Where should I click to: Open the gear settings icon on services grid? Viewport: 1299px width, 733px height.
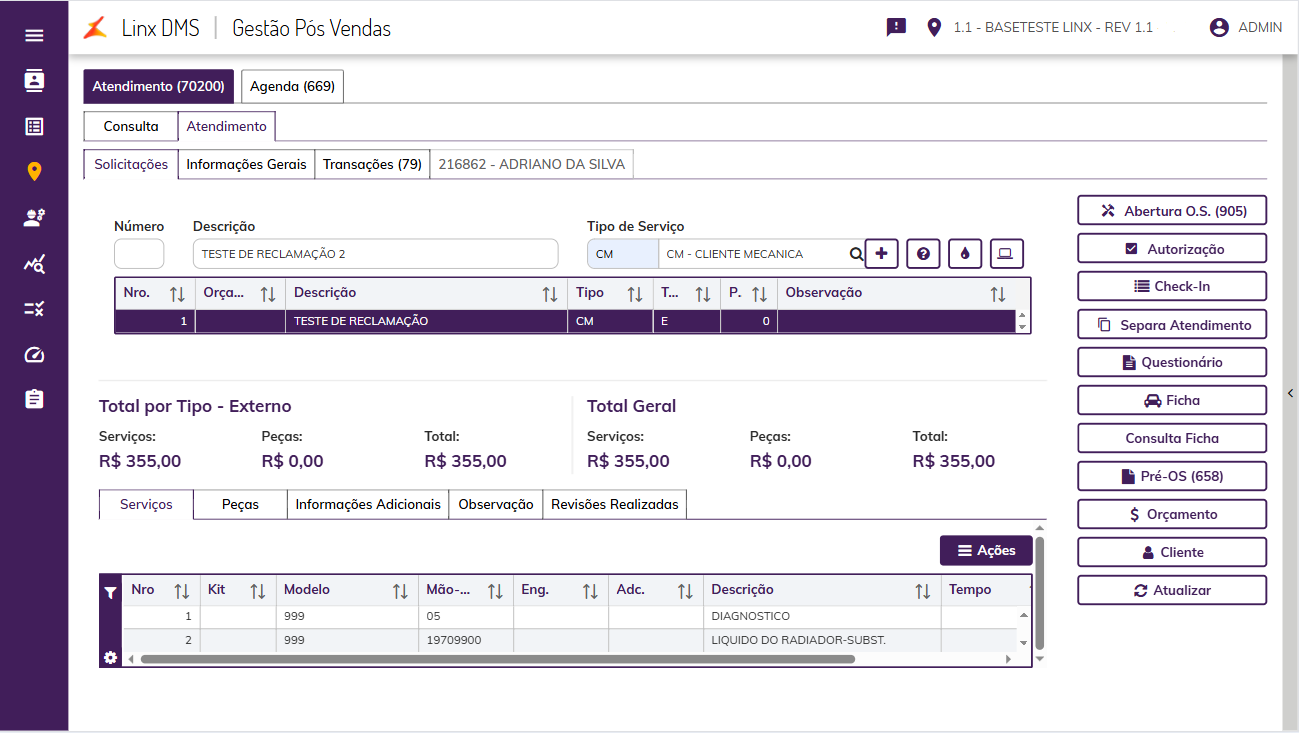pyautogui.click(x=110, y=657)
